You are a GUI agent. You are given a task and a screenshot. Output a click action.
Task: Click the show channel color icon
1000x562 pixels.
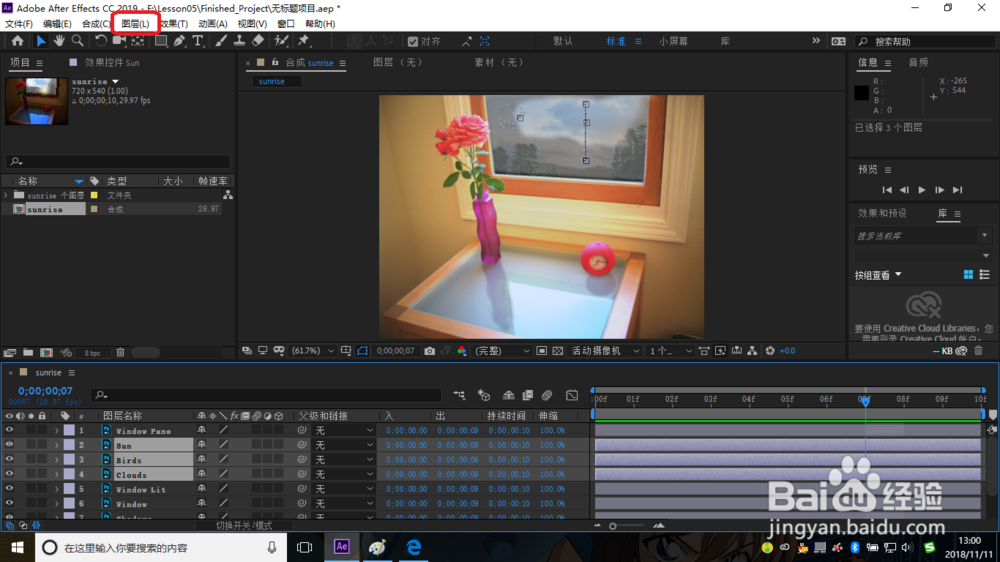[462, 351]
